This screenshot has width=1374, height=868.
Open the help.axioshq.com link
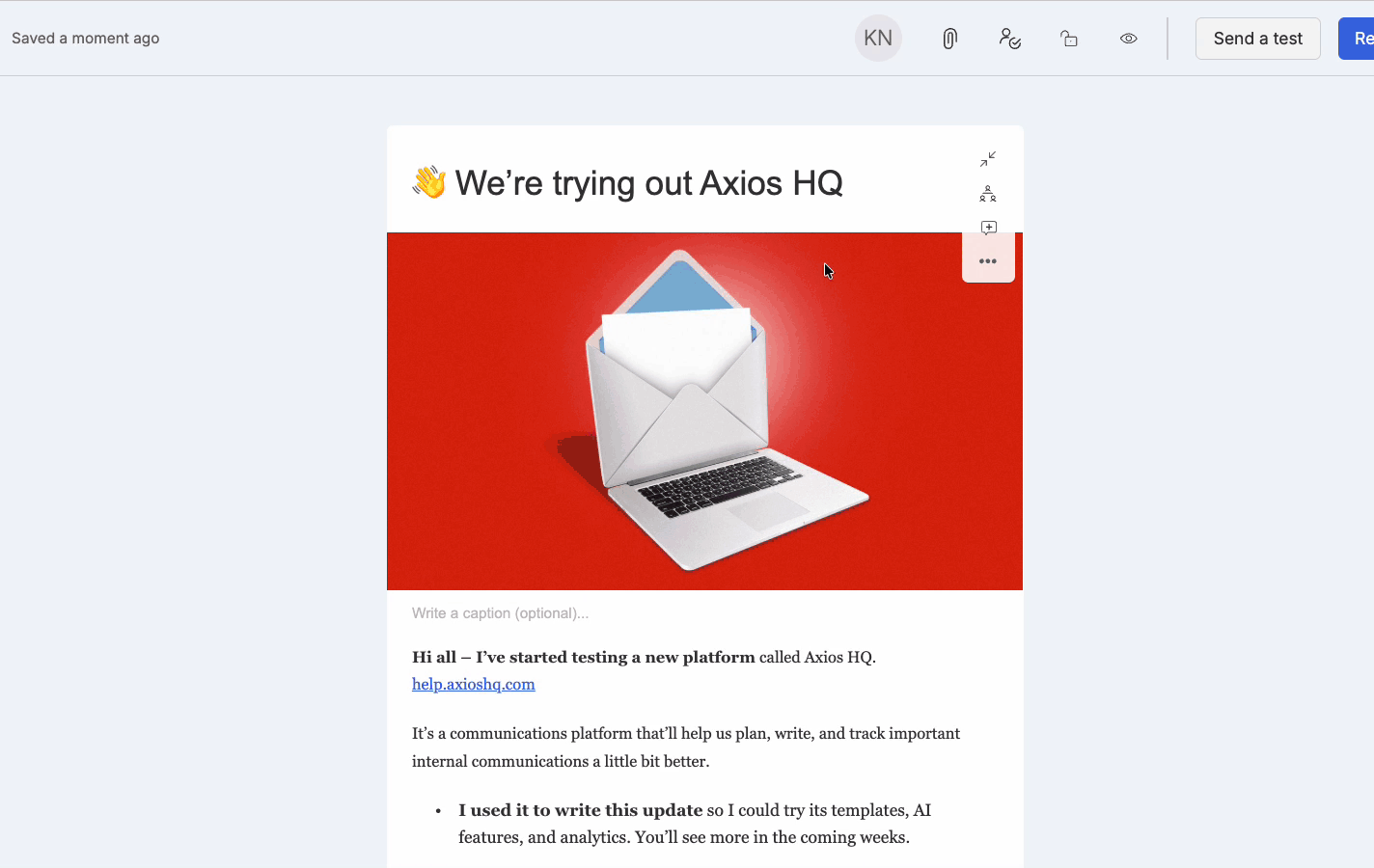click(x=474, y=684)
